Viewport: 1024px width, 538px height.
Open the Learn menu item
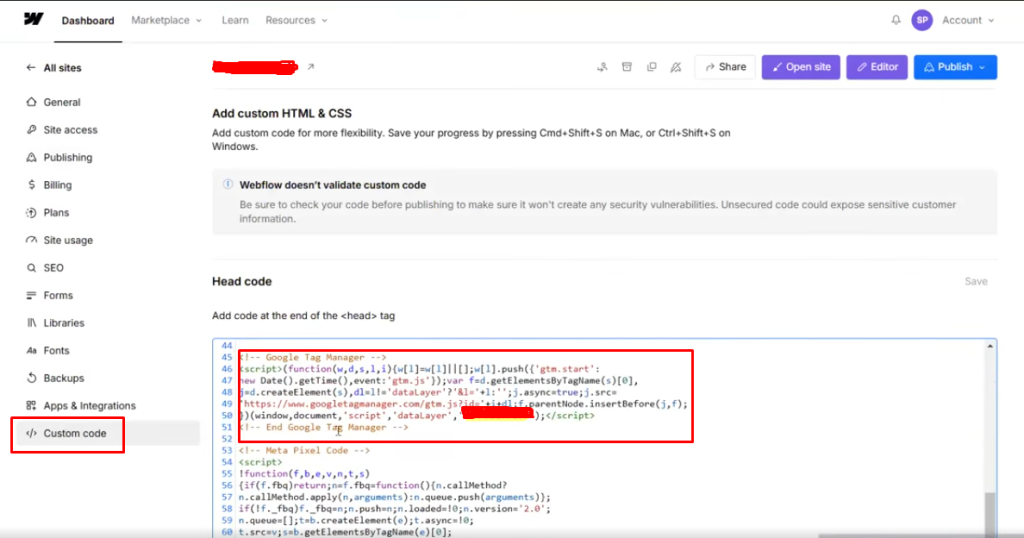tap(235, 20)
